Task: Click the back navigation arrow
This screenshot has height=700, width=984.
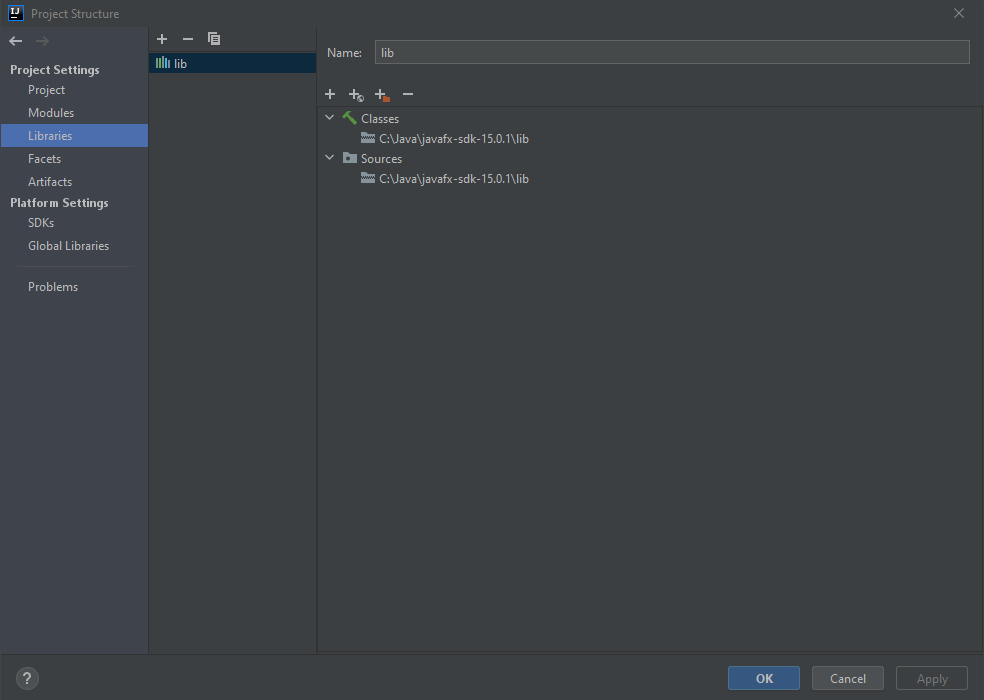Action: (15, 40)
